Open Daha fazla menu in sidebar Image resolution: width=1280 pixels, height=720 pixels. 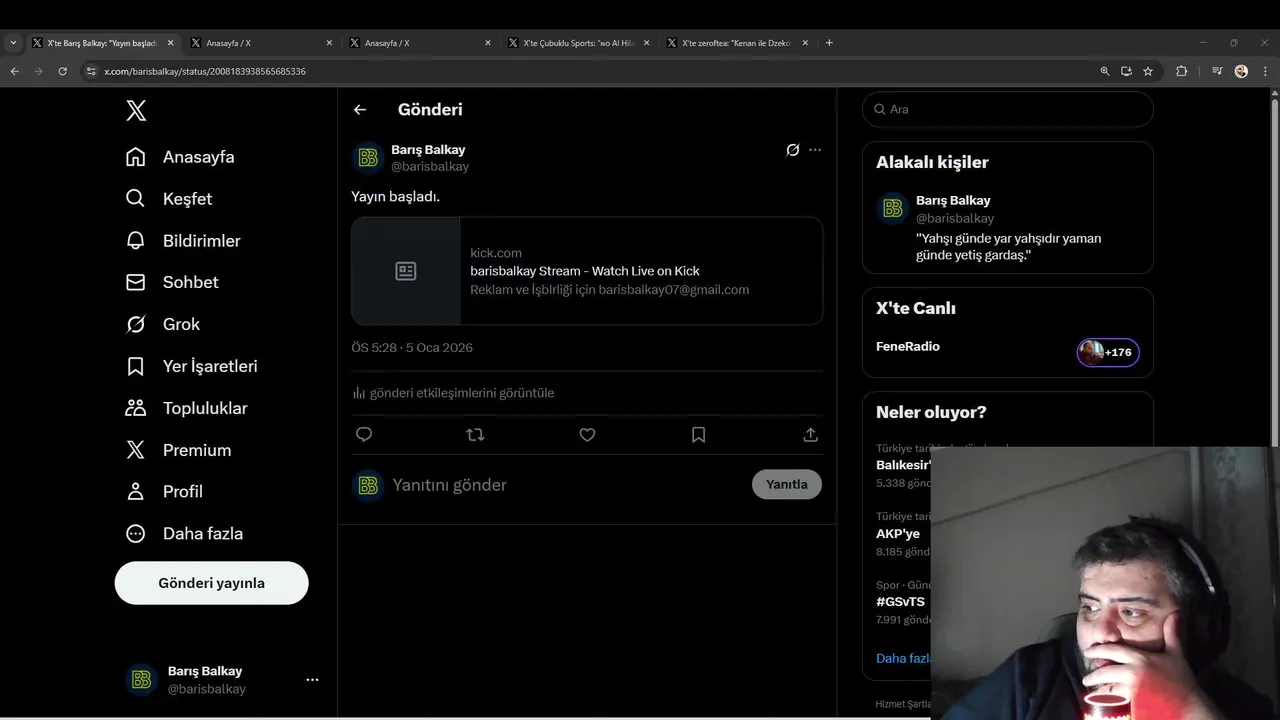coord(184,534)
